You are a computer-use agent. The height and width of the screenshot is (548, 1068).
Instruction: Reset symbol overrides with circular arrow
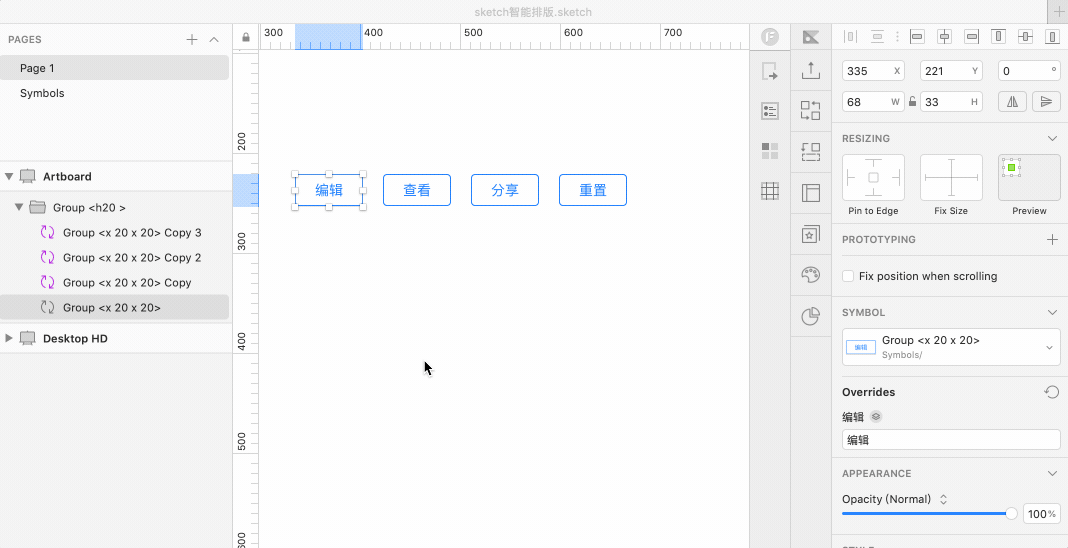click(x=1052, y=392)
